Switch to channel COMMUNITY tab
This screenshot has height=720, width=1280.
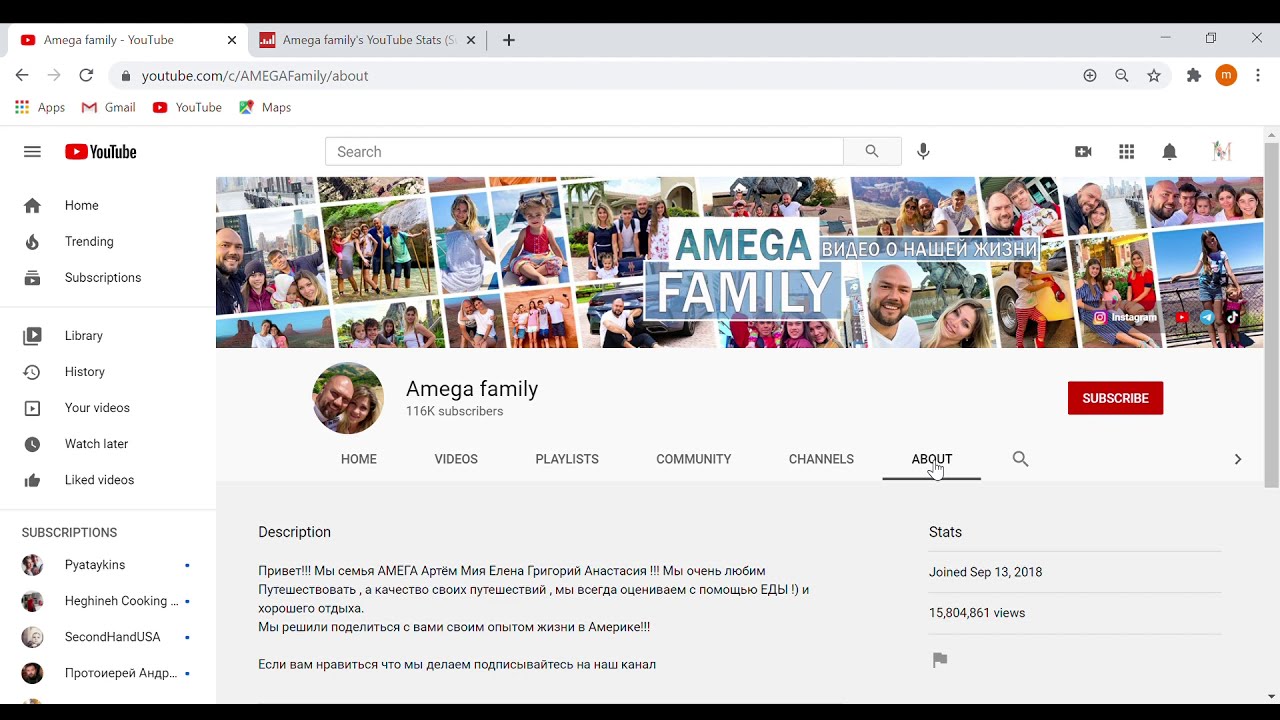pos(694,459)
